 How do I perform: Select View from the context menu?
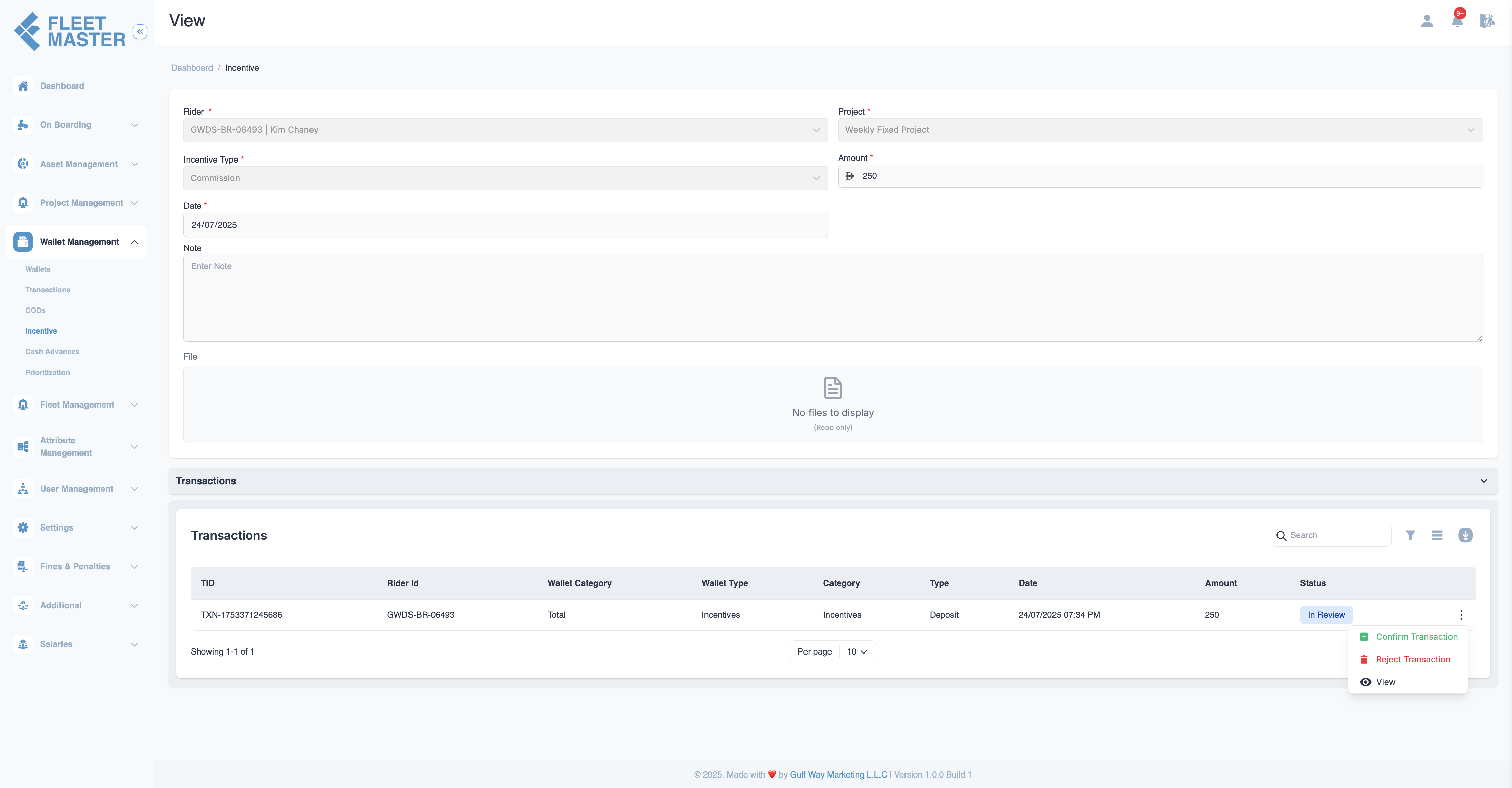[1408, 682]
